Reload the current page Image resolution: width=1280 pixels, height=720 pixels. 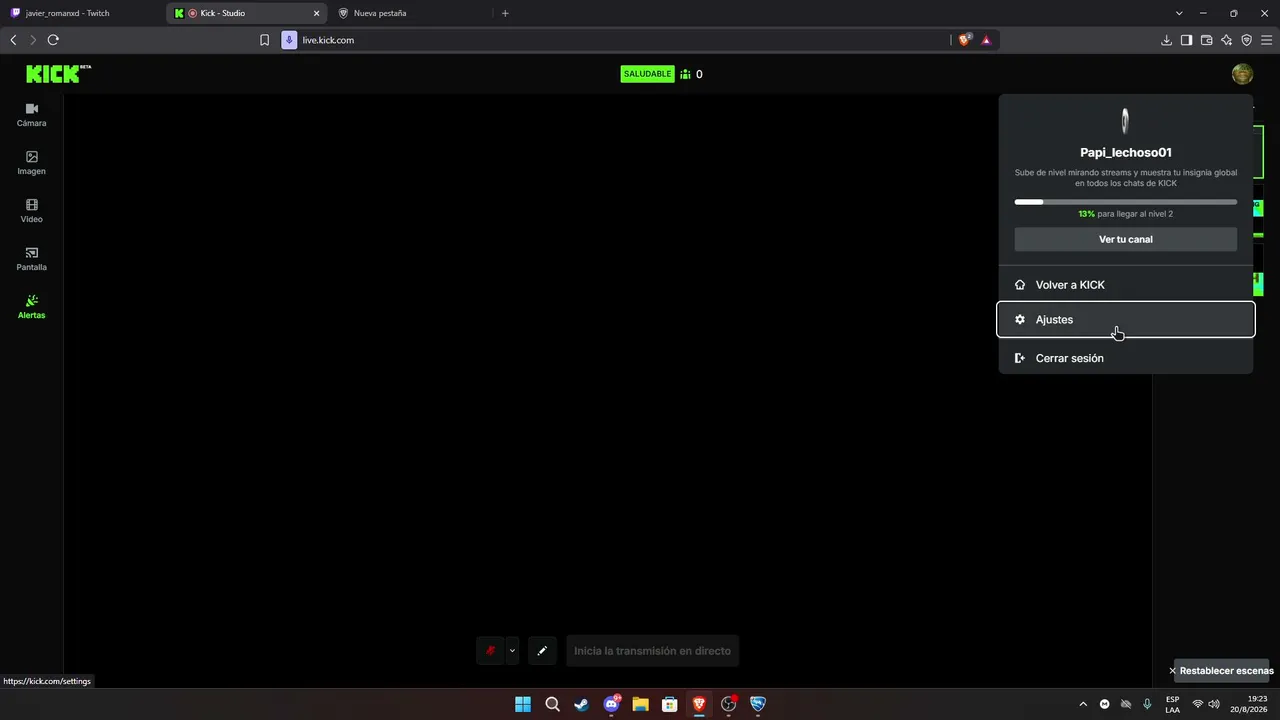(53, 40)
